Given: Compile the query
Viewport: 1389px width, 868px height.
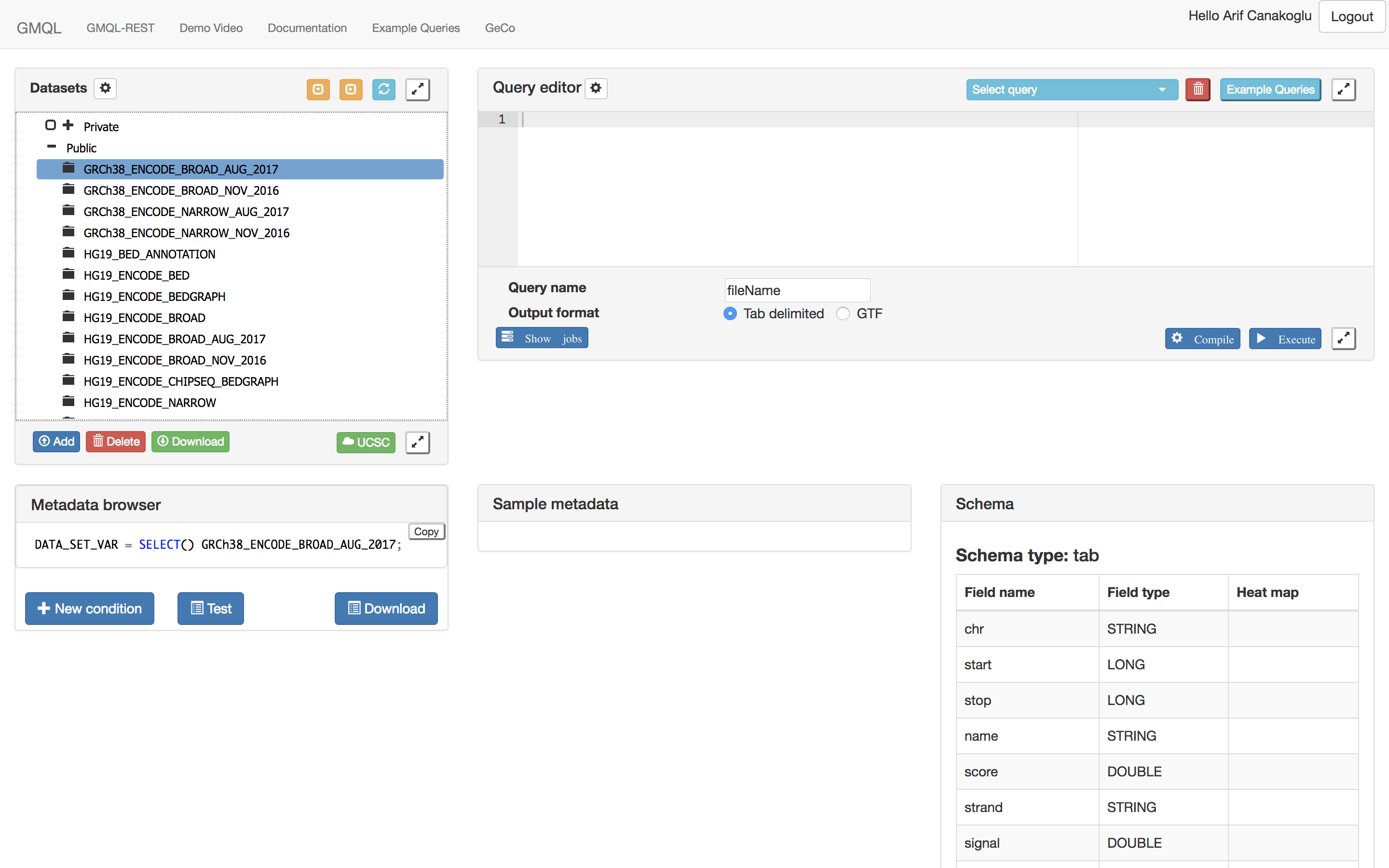Looking at the screenshot, I should point(1202,339).
